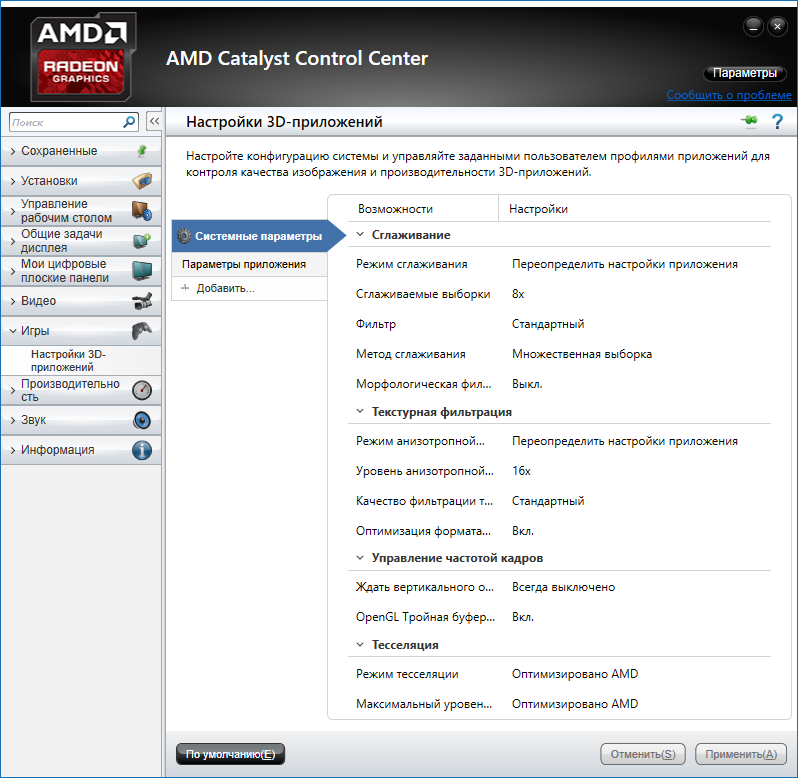The width and height of the screenshot is (798, 778).
Task: Collapse sidebar with double-chevron button
Action: (154, 121)
